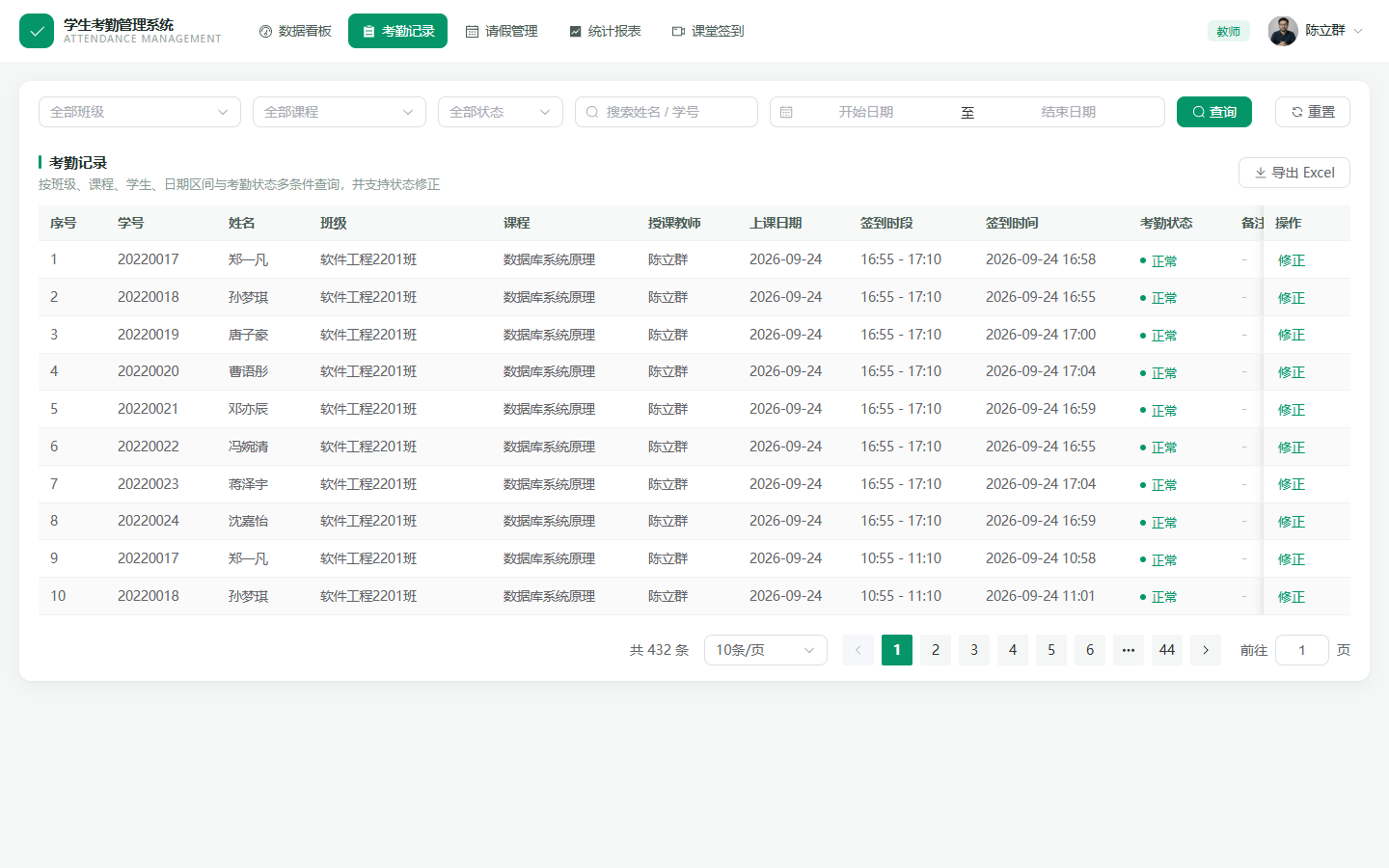Open 数据看板 dashboard menu
The height and width of the screenshot is (868, 1389).
pos(295,31)
